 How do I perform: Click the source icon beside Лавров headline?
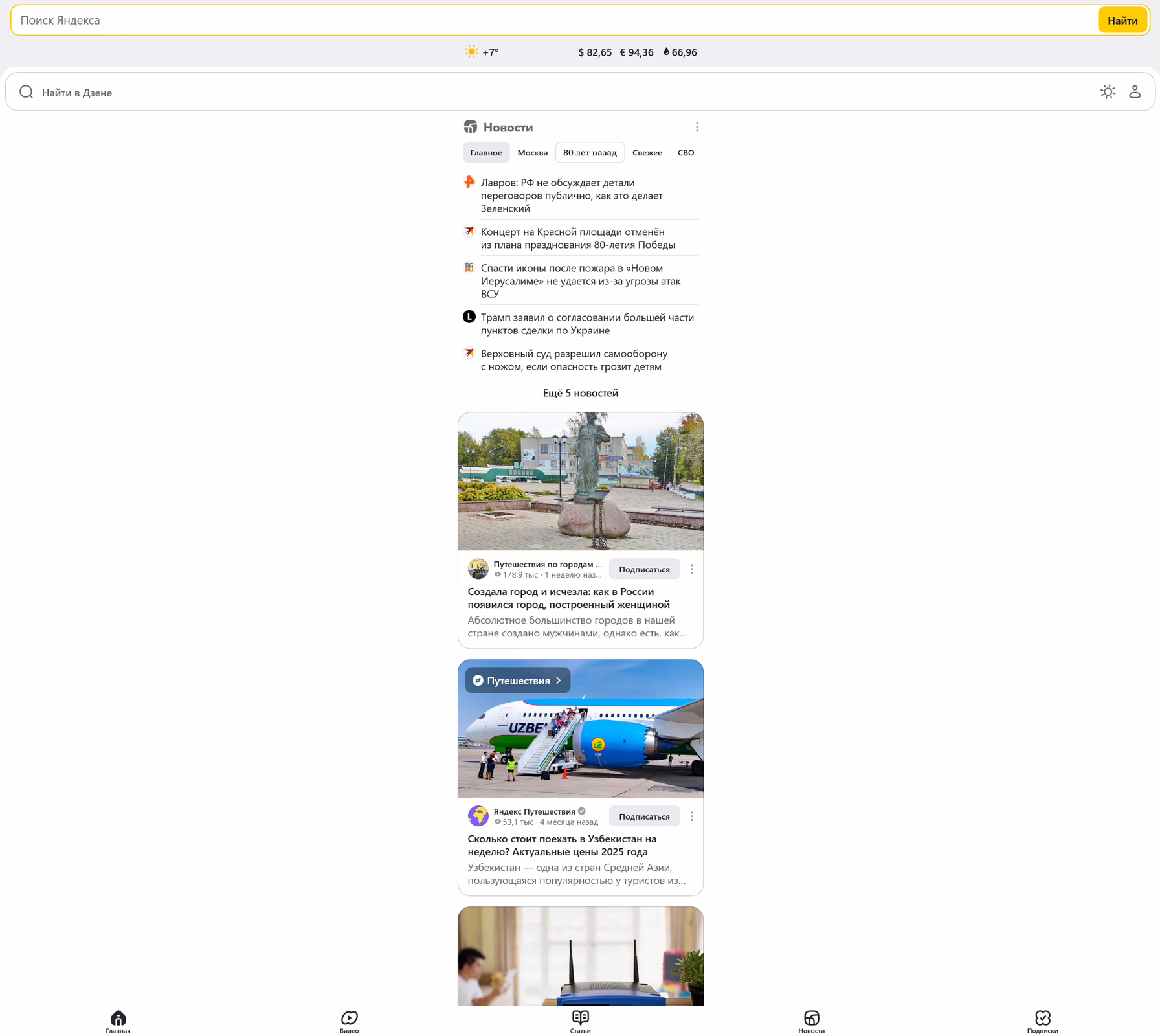469,183
